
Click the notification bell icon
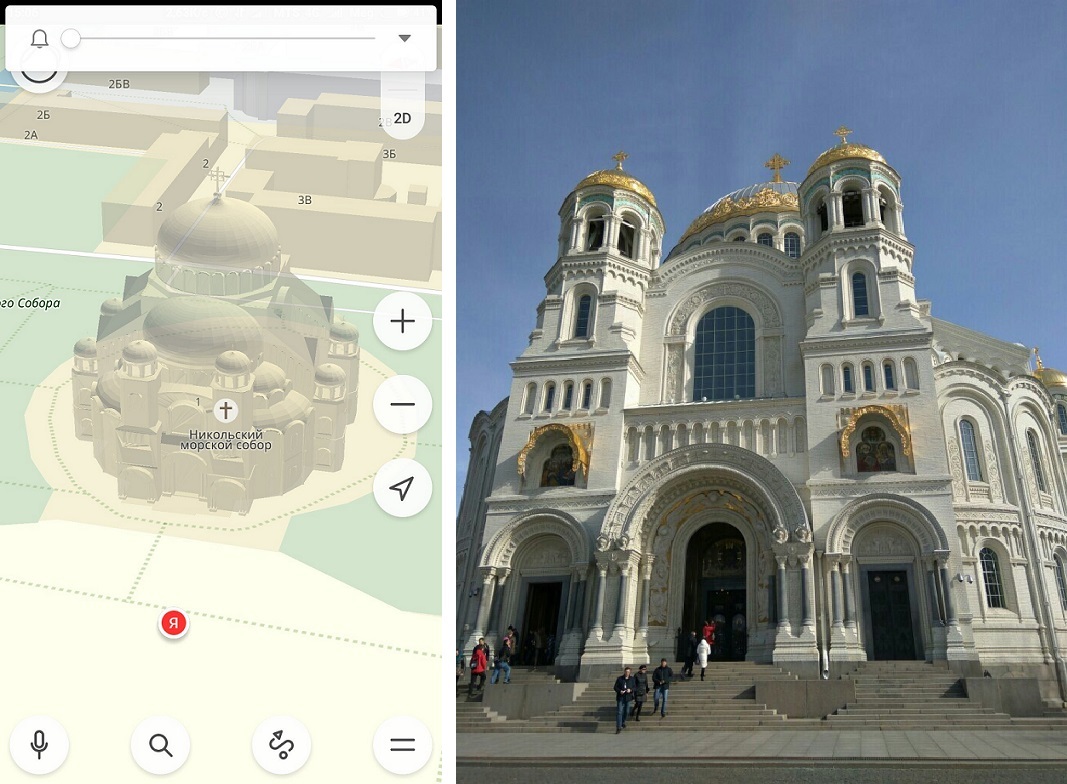click(x=39, y=38)
